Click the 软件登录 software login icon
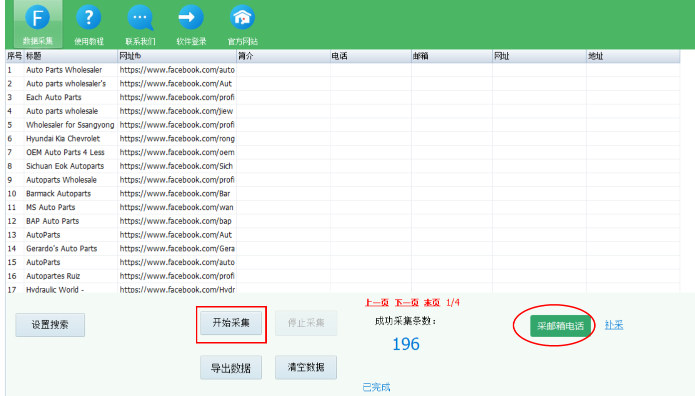This screenshot has height=396, width=695. 191,24
